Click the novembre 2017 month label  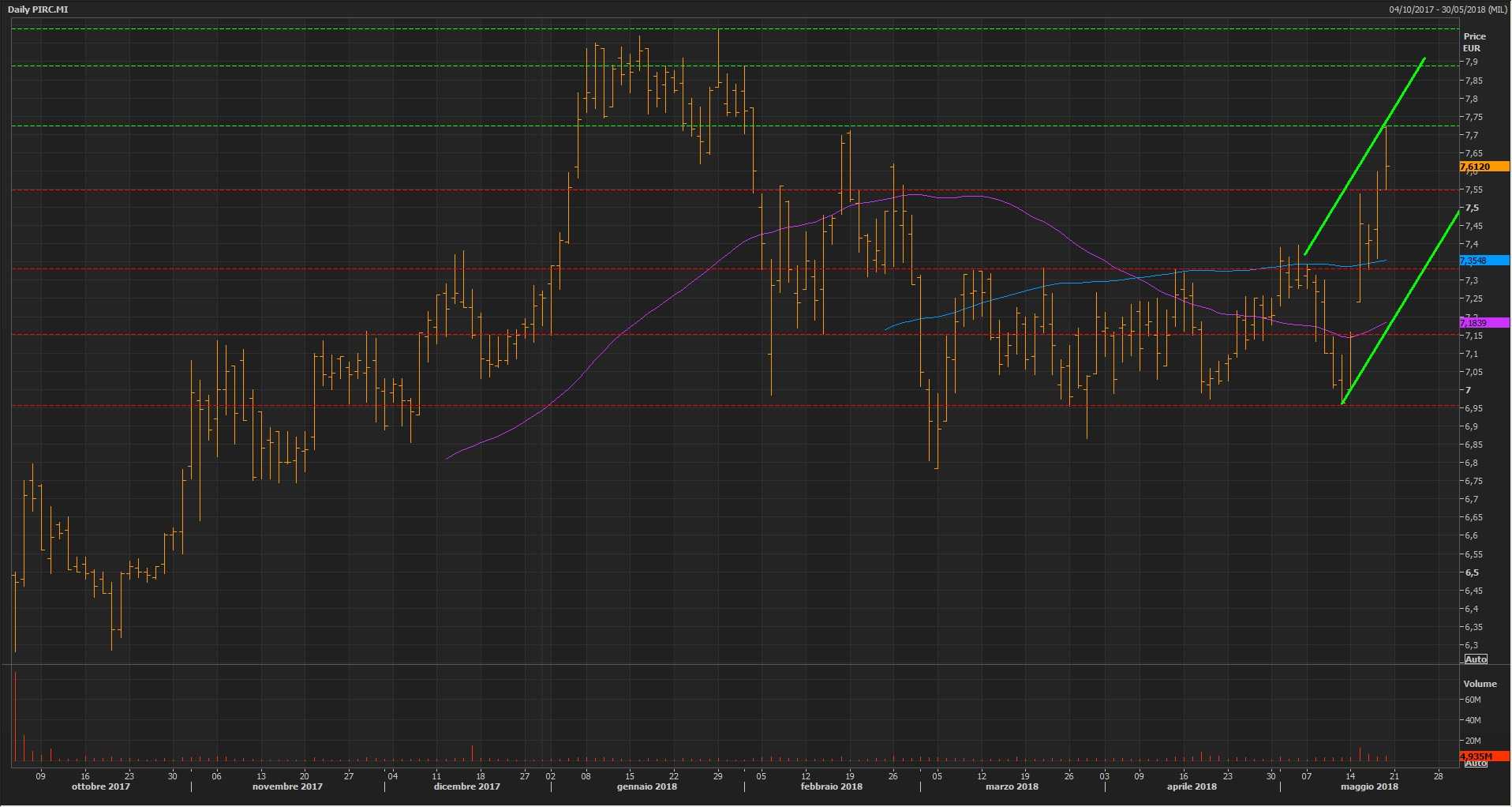coord(287,786)
